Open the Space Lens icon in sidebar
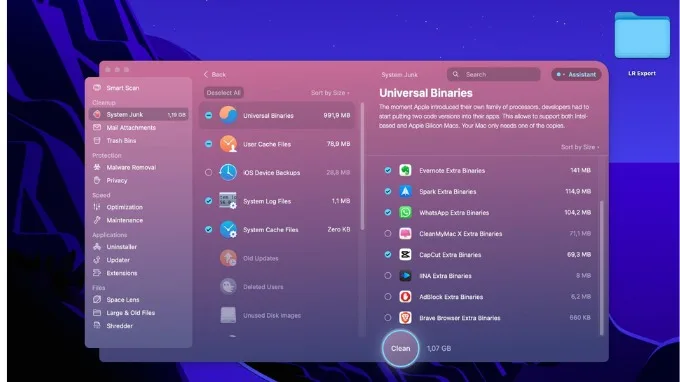Viewport: 680px width, 382px height. (97, 300)
